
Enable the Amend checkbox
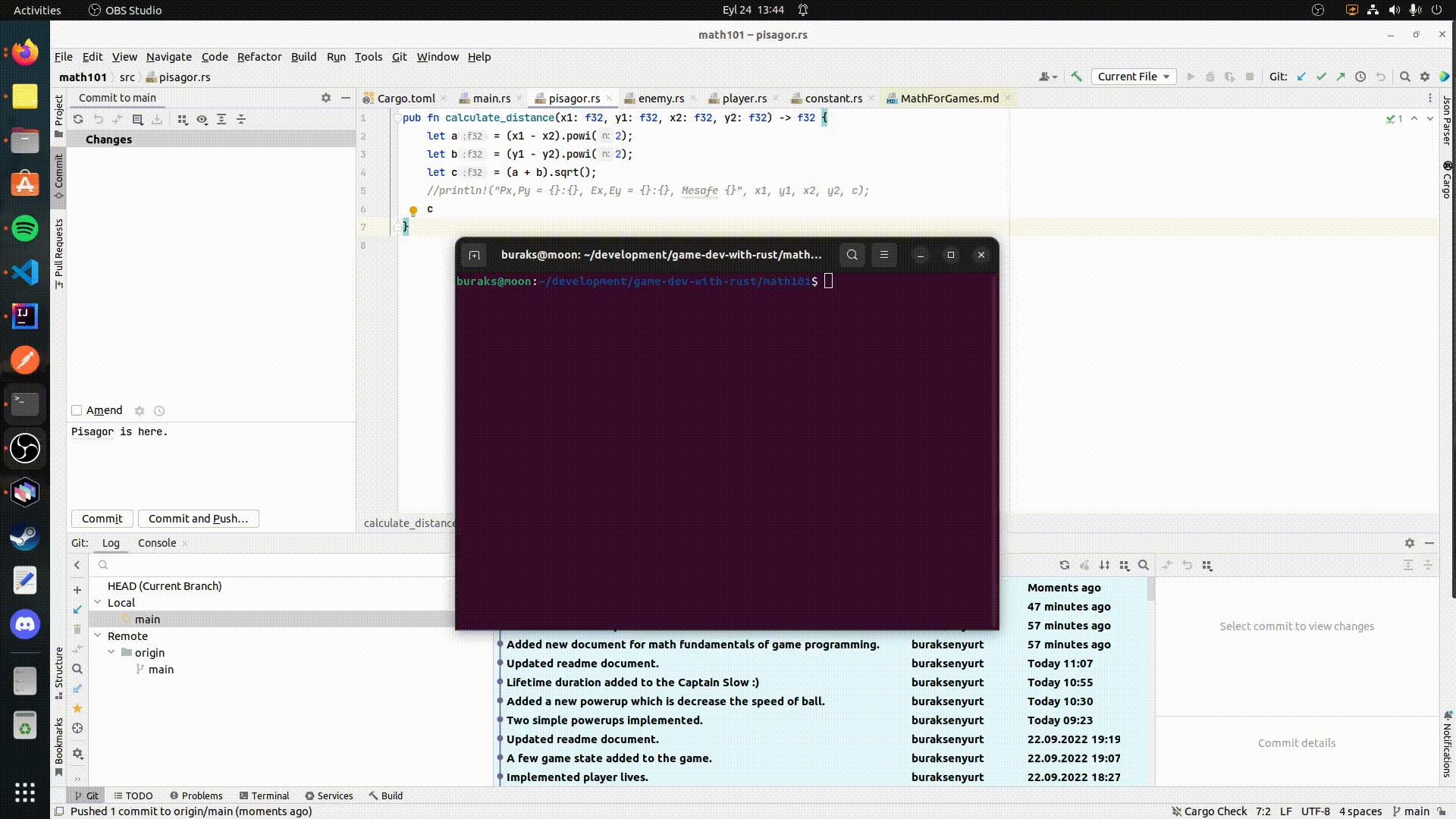77,410
